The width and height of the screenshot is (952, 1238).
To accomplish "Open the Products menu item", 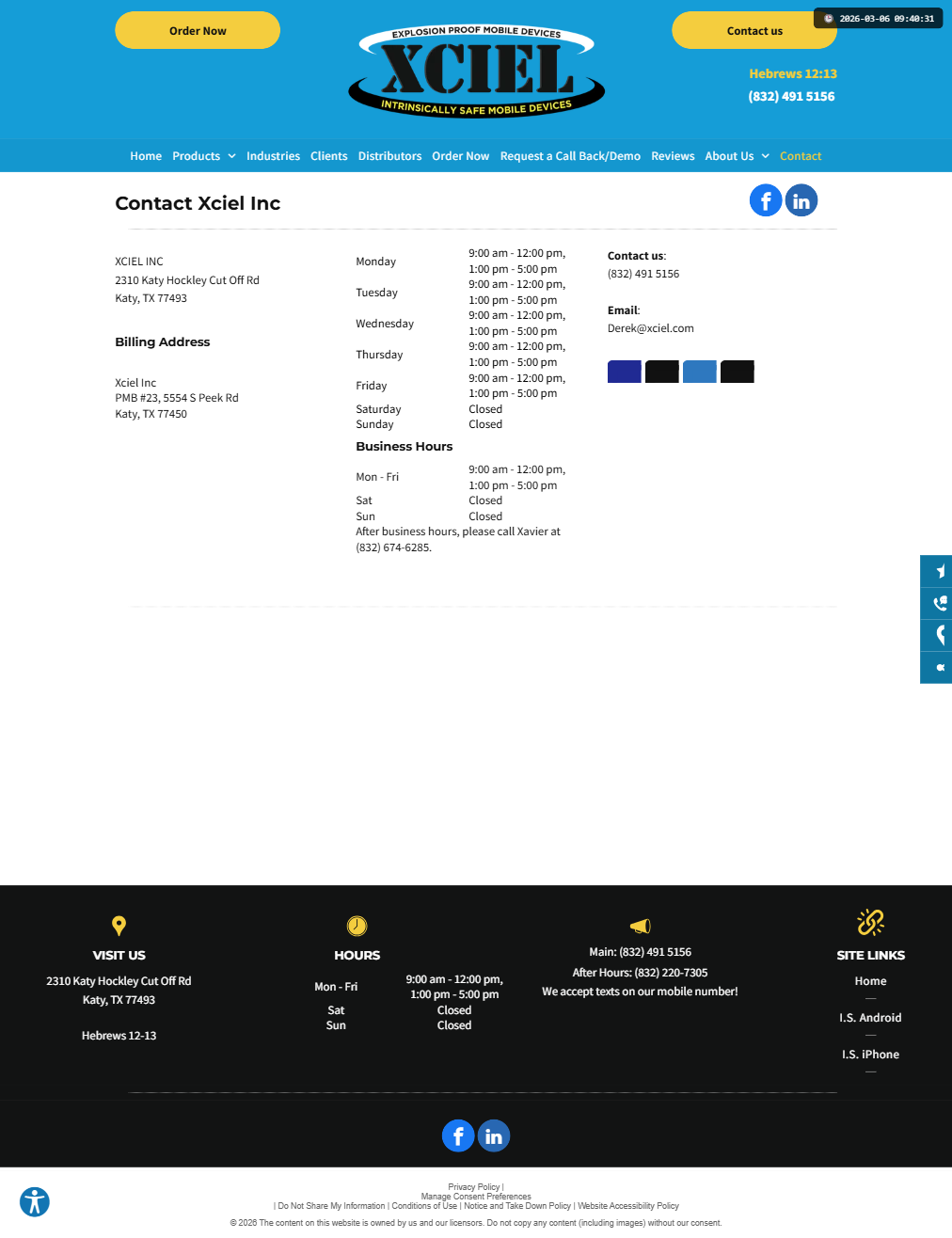I will click(x=197, y=156).
